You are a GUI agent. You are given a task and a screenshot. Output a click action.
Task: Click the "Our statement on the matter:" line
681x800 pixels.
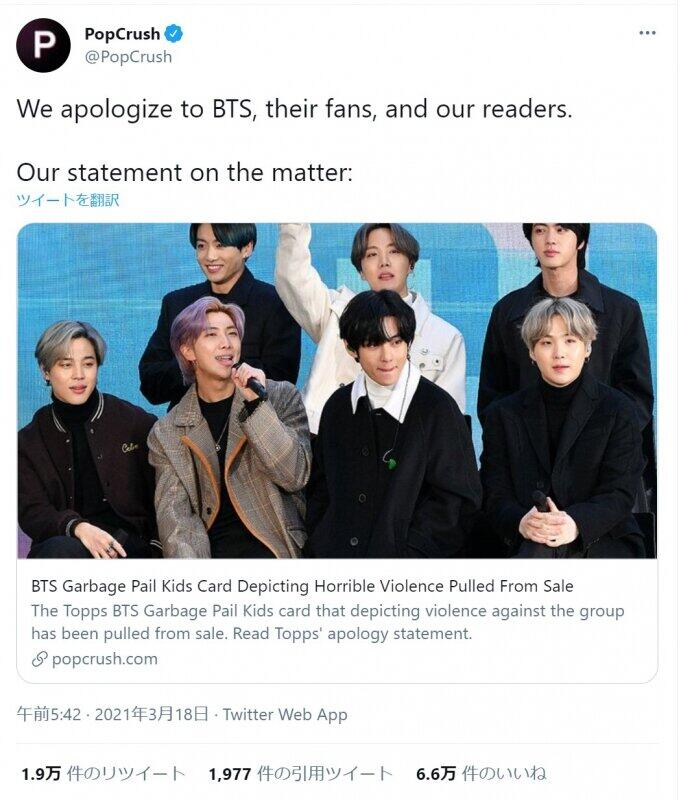click(184, 172)
